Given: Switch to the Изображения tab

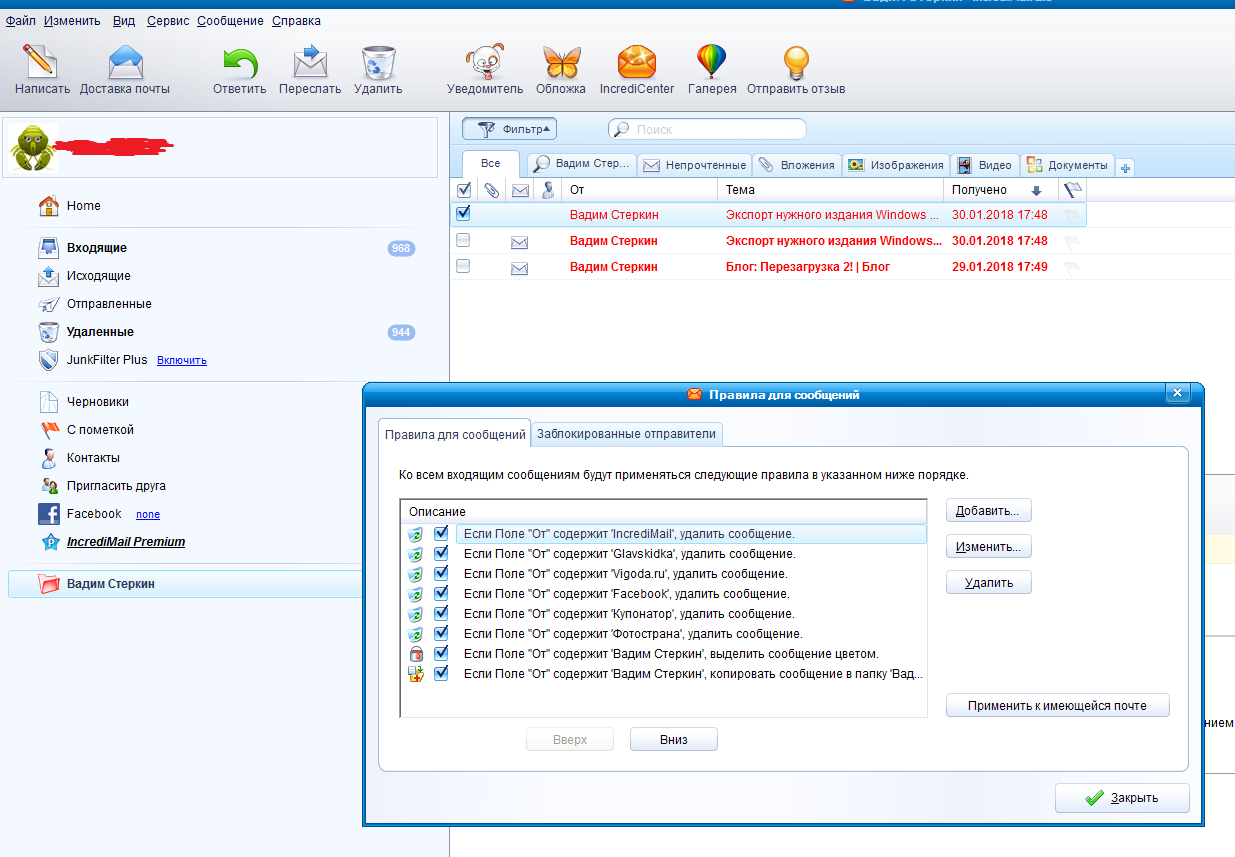Looking at the screenshot, I should (x=896, y=165).
